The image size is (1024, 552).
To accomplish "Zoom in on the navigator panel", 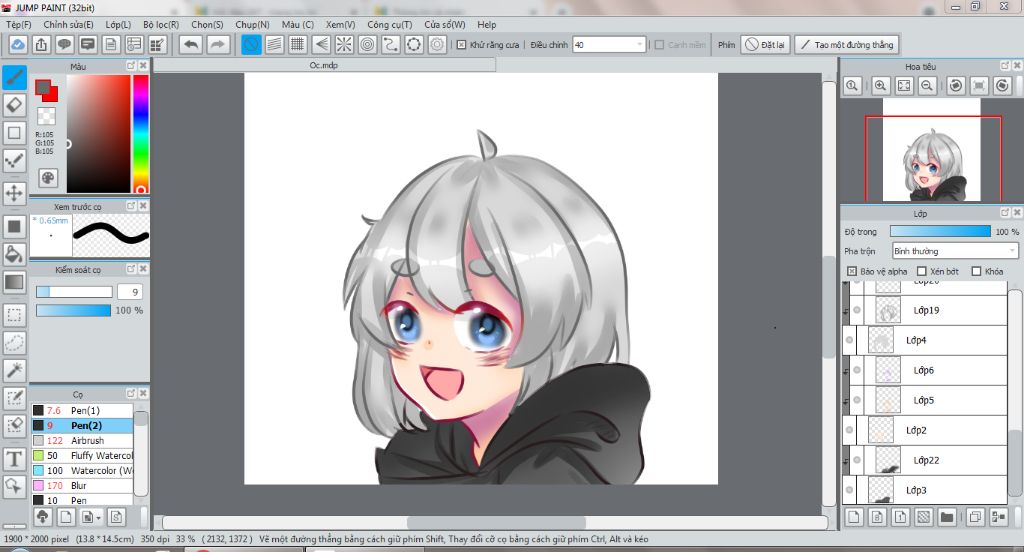I will point(880,86).
